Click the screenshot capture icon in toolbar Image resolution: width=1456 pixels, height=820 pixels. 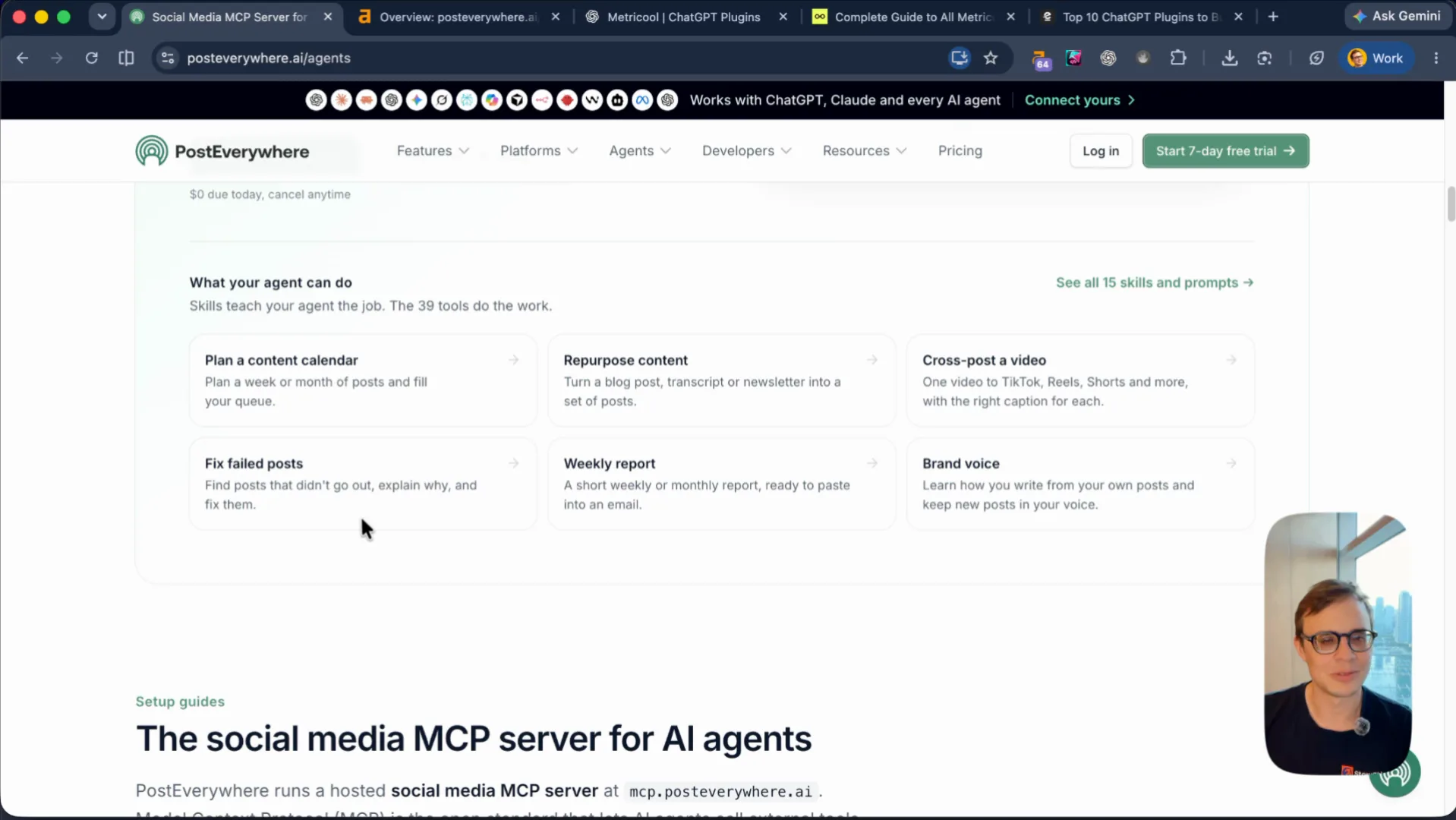(1265, 58)
